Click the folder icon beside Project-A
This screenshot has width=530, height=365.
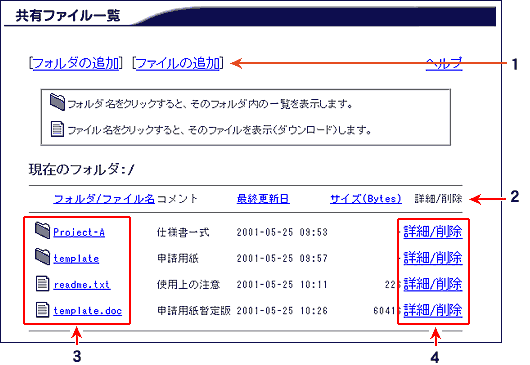[x=43, y=230]
